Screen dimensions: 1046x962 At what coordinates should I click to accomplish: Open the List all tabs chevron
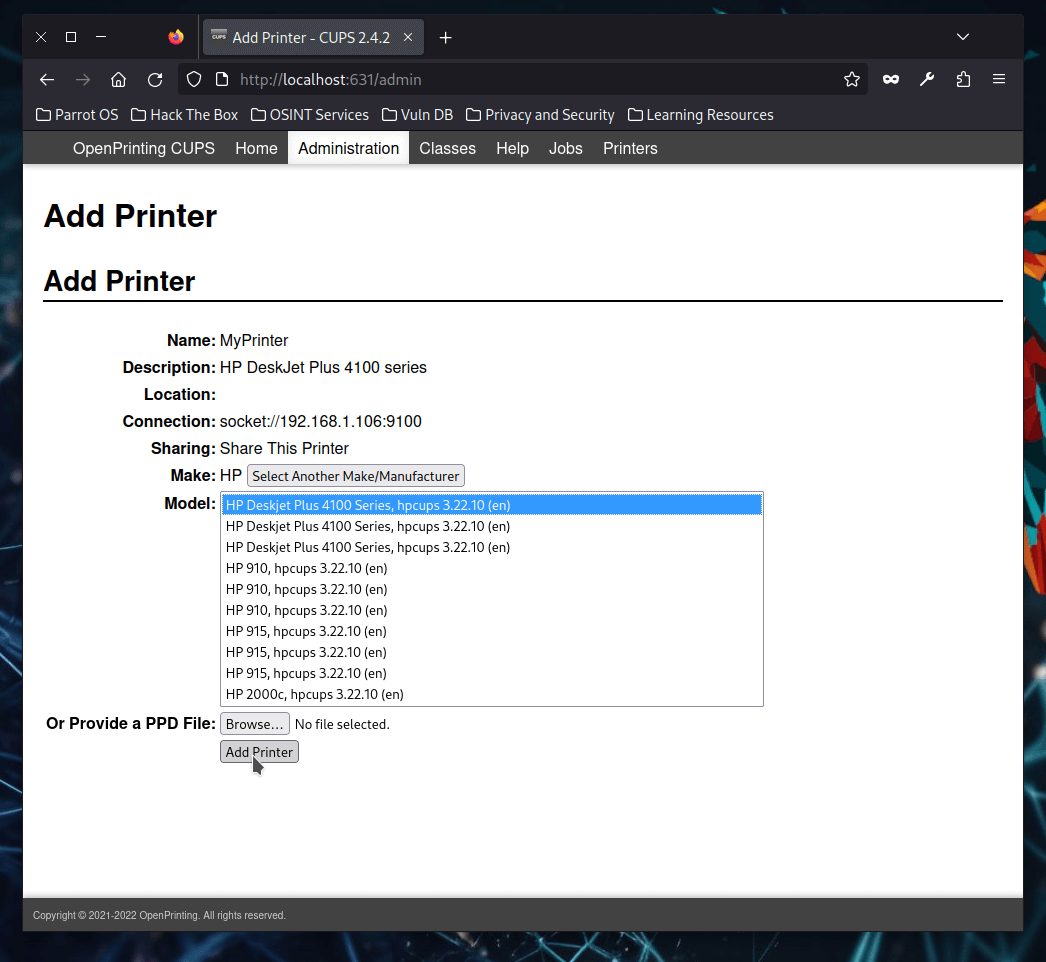[x=962, y=37]
